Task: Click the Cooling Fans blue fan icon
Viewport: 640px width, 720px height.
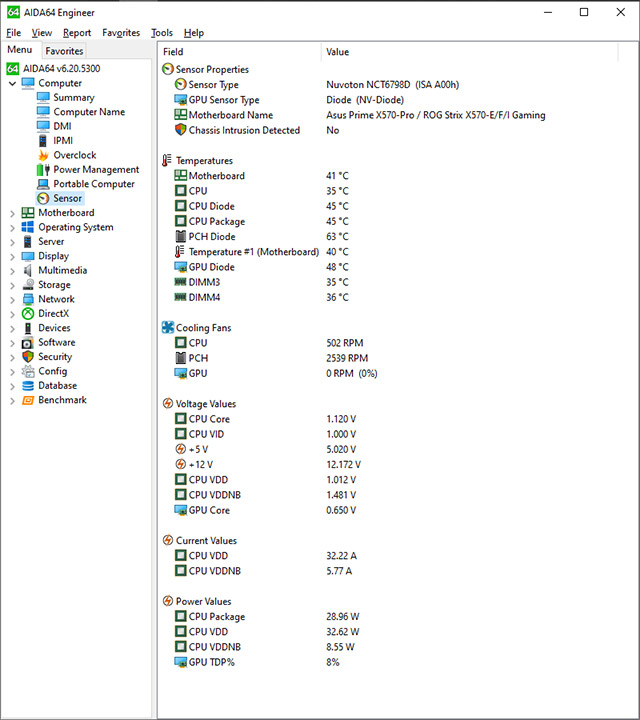Action: (168, 327)
